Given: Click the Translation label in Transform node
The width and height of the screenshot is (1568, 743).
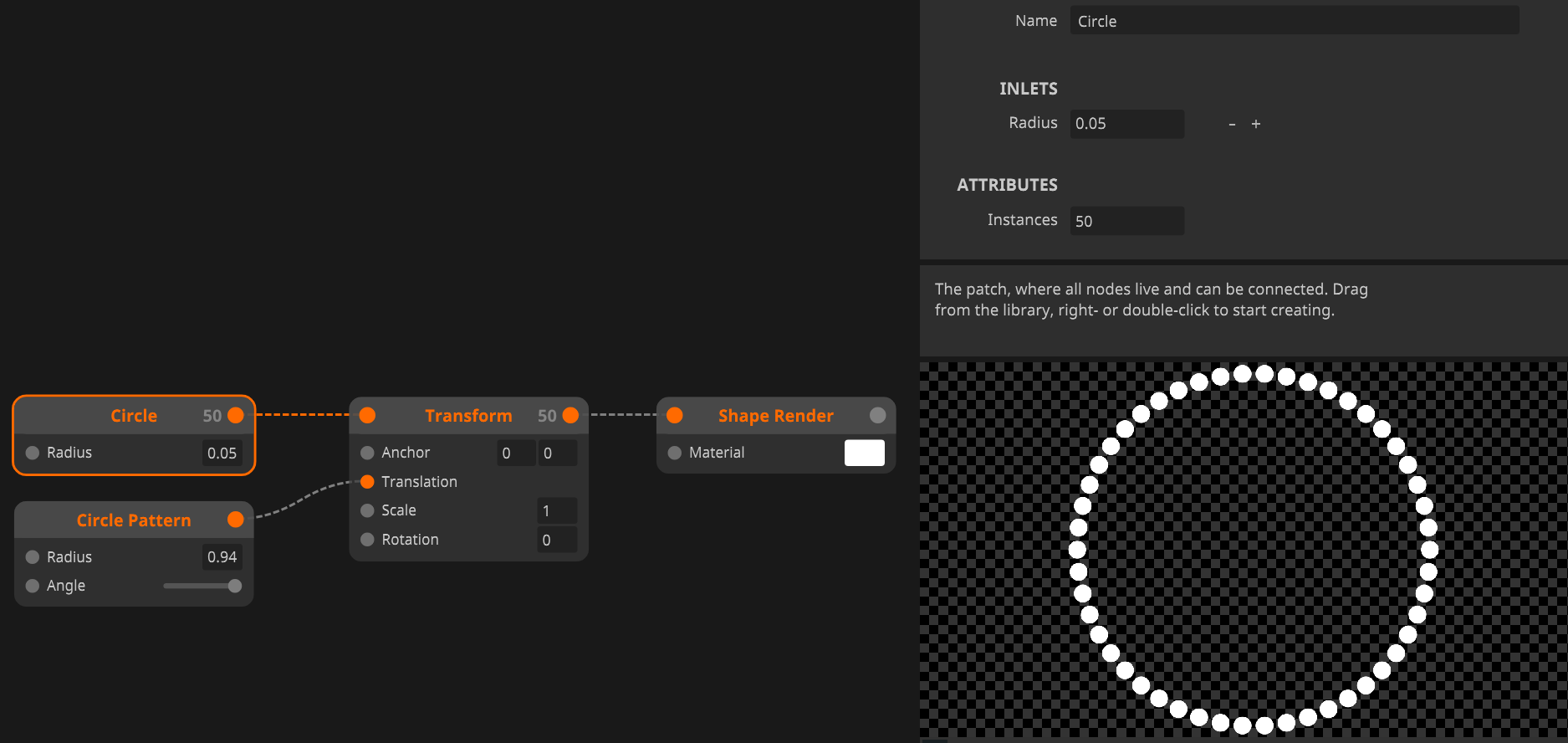Looking at the screenshot, I should [419, 482].
